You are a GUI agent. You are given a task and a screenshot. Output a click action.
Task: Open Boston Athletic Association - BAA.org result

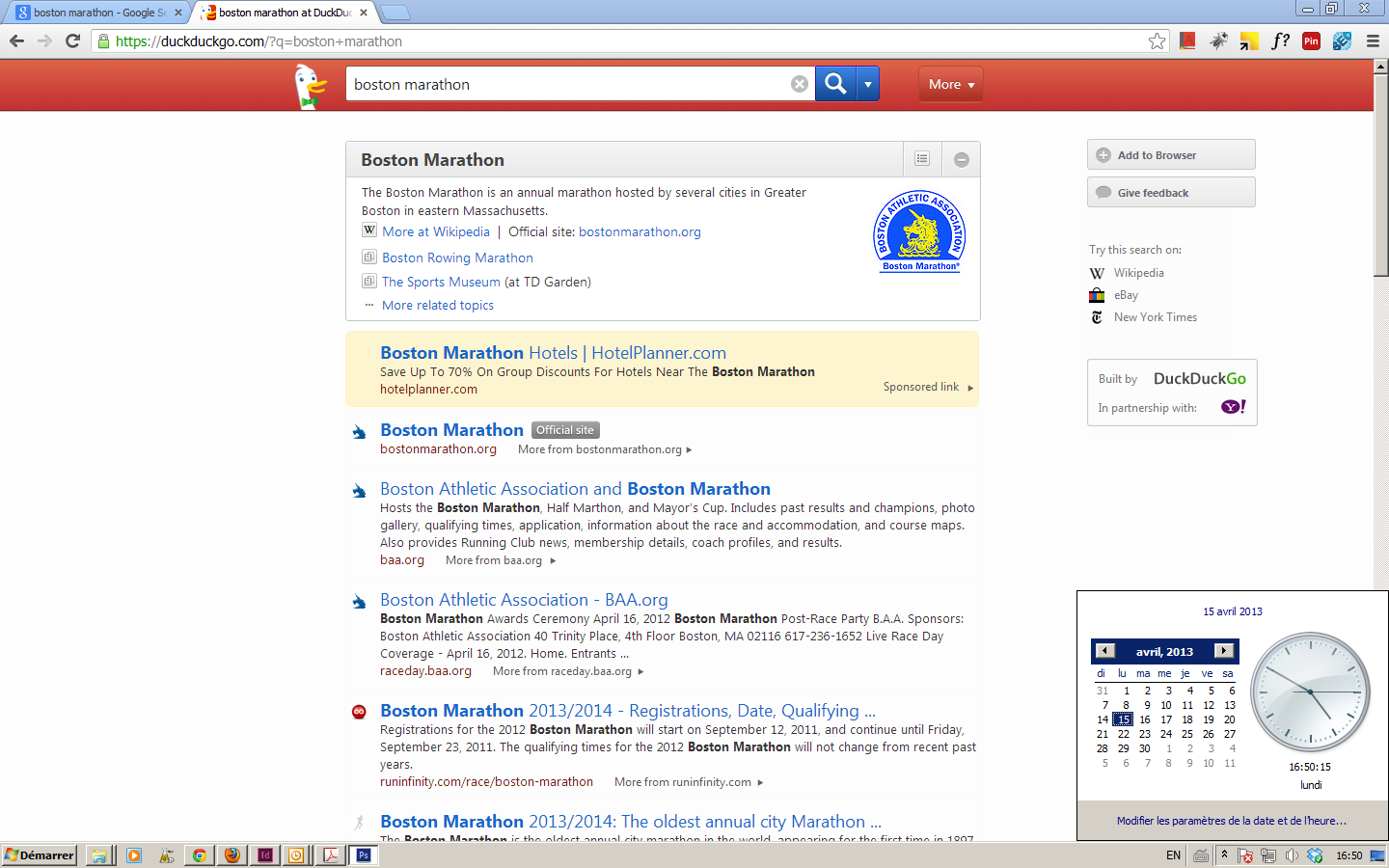524,600
